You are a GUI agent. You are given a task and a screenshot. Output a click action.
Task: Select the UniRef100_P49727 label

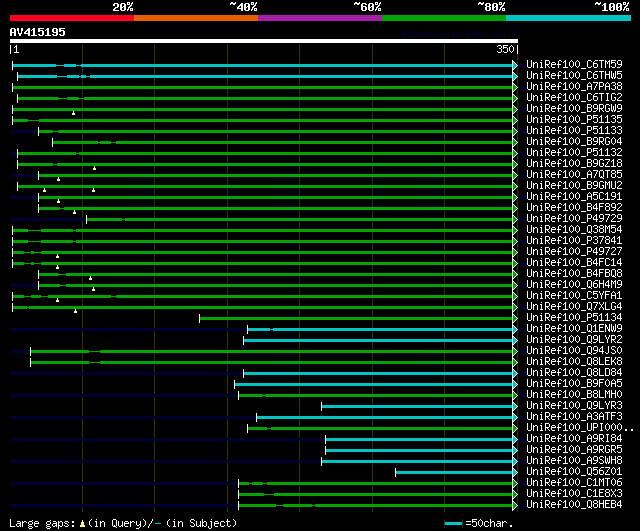(x=574, y=252)
